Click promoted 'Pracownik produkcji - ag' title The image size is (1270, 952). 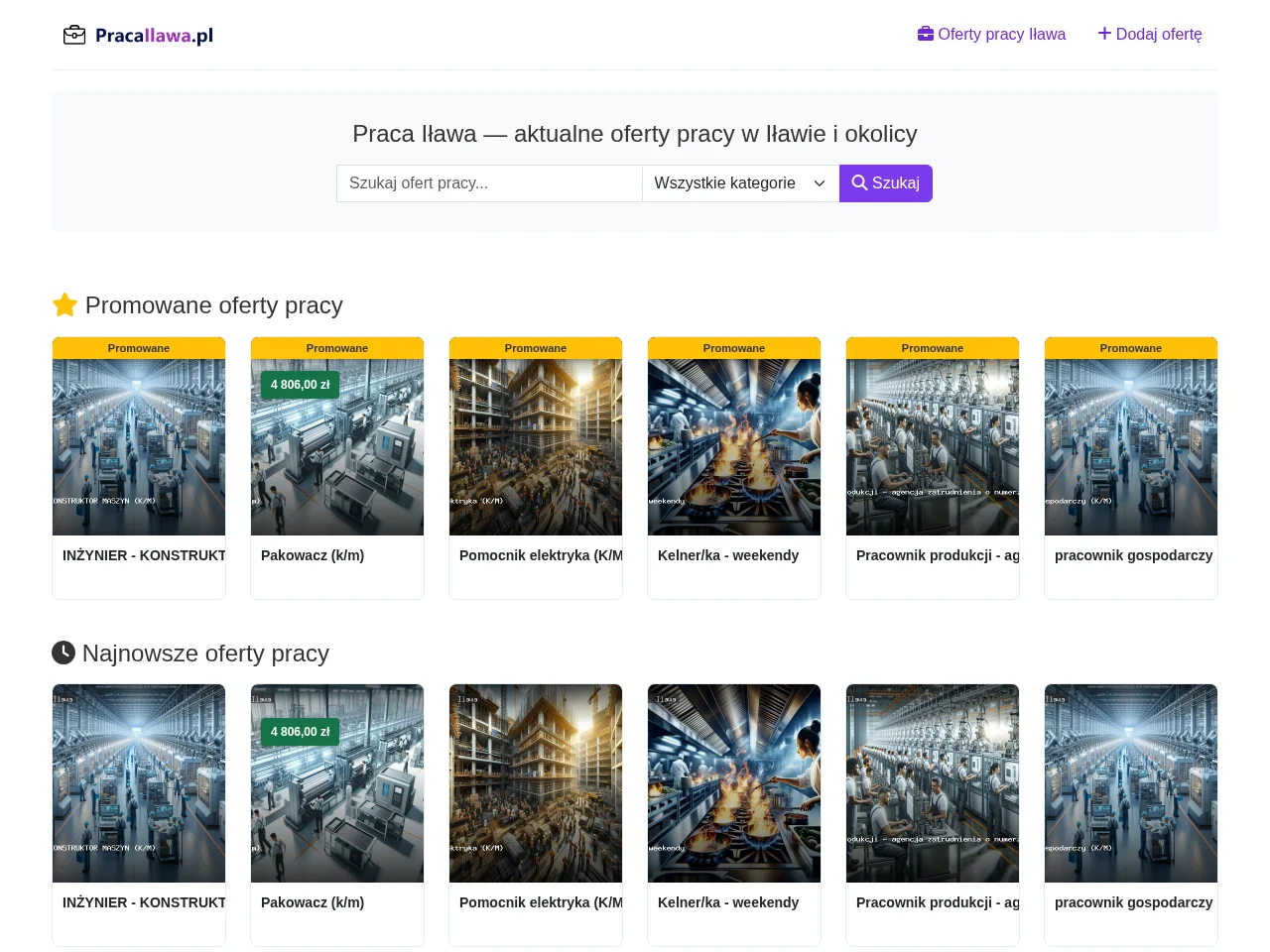click(x=938, y=555)
